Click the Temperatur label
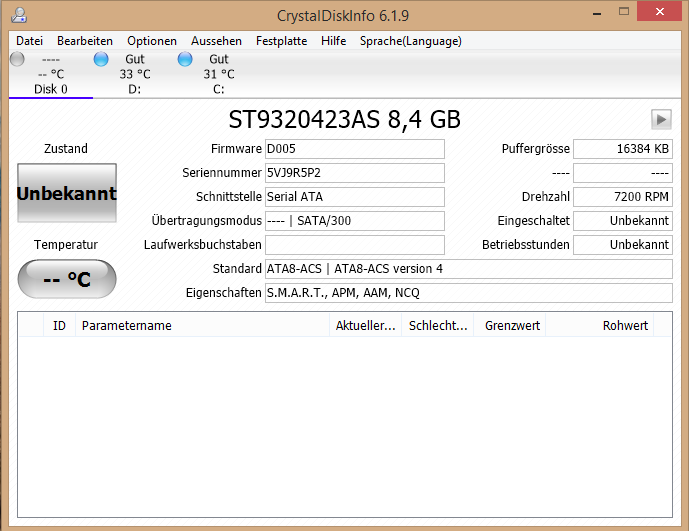Image resolution: width=689 pixels, height=531 pixels. (x=66, y=245)
